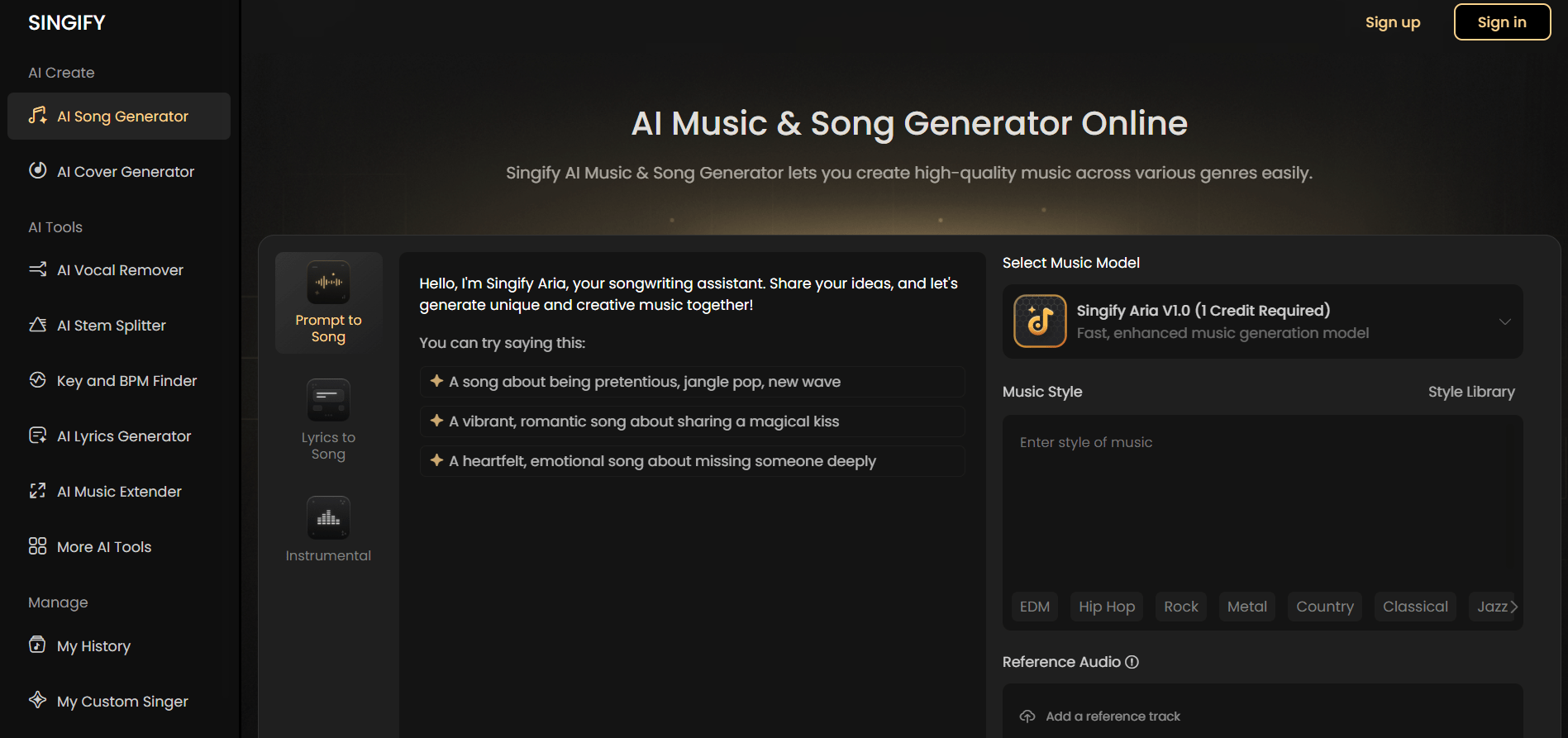Screen dimensions: 1568x738
Task: Click the AI Vocal Remover icon
Action: pyautogui.click(x=37, y=269)
